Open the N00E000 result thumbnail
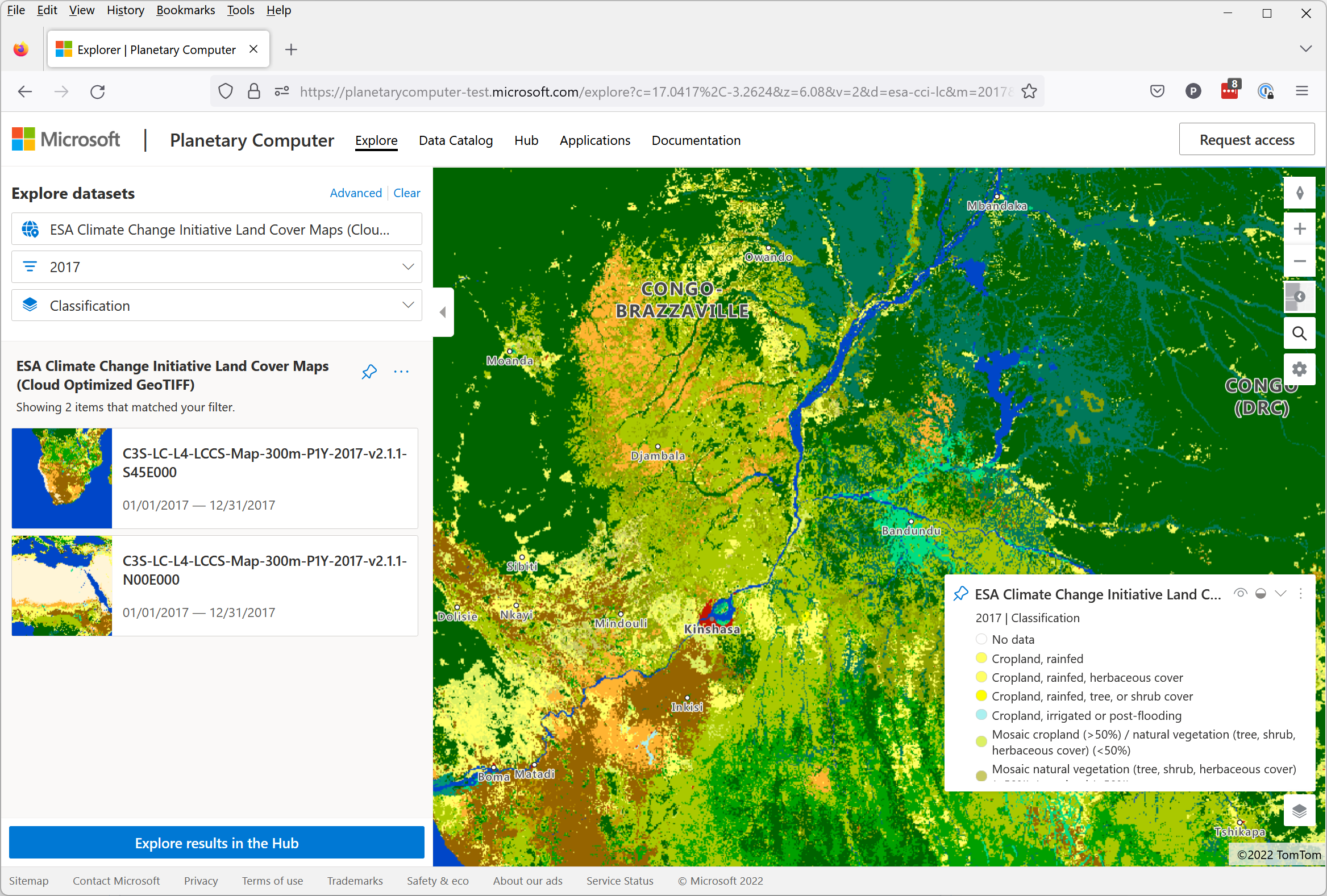The height and width of the screenshot is (896, 1327). pyautogui.click(x=62, y=586)
